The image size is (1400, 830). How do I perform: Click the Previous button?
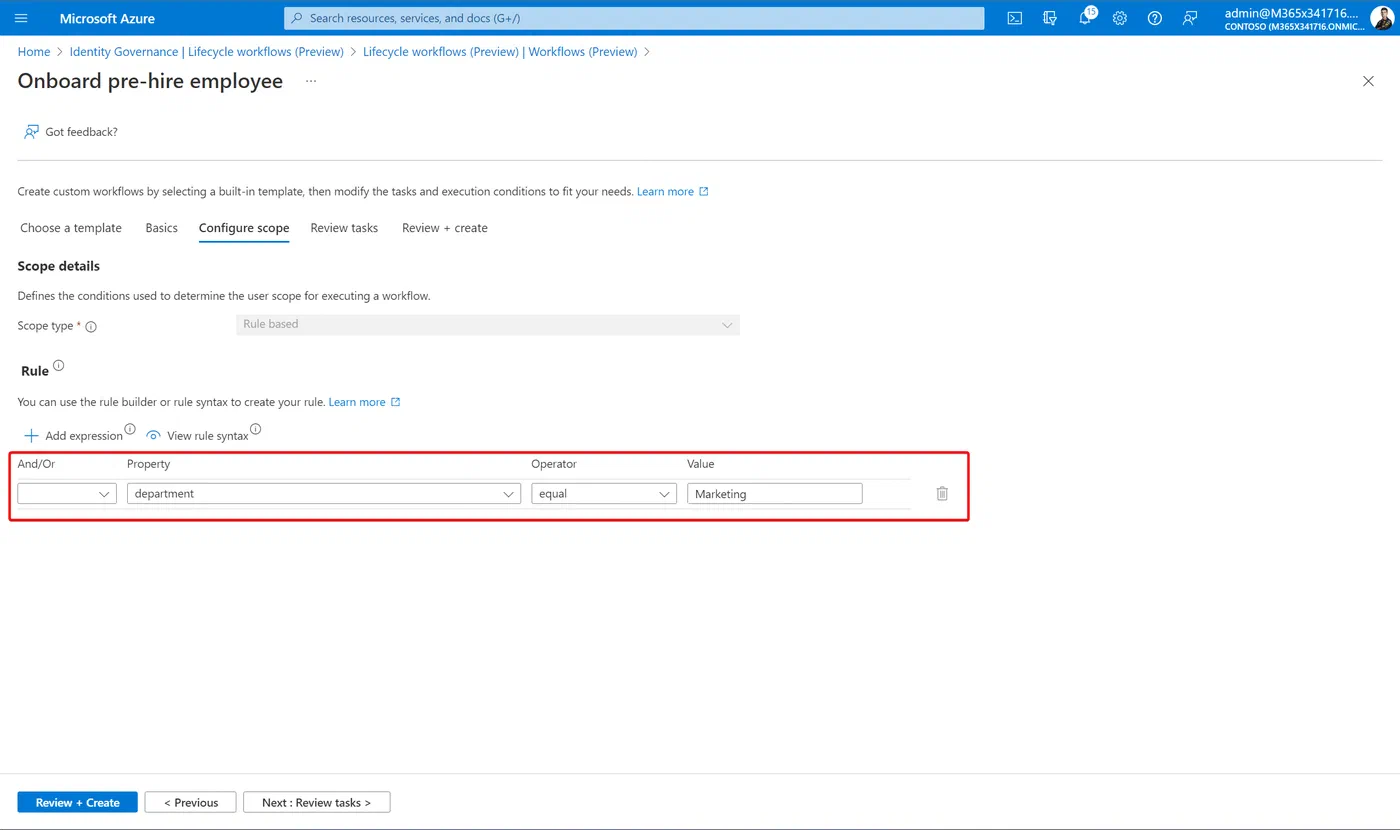[x=190, y=802]
